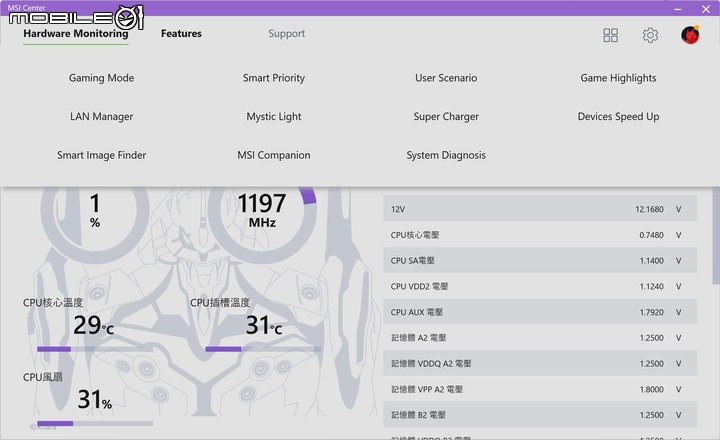Image resolution: width=720 pixels, height=440 pixels.
Task: Click the CPU風扇 percentage bar
Action: click(95, 423)
